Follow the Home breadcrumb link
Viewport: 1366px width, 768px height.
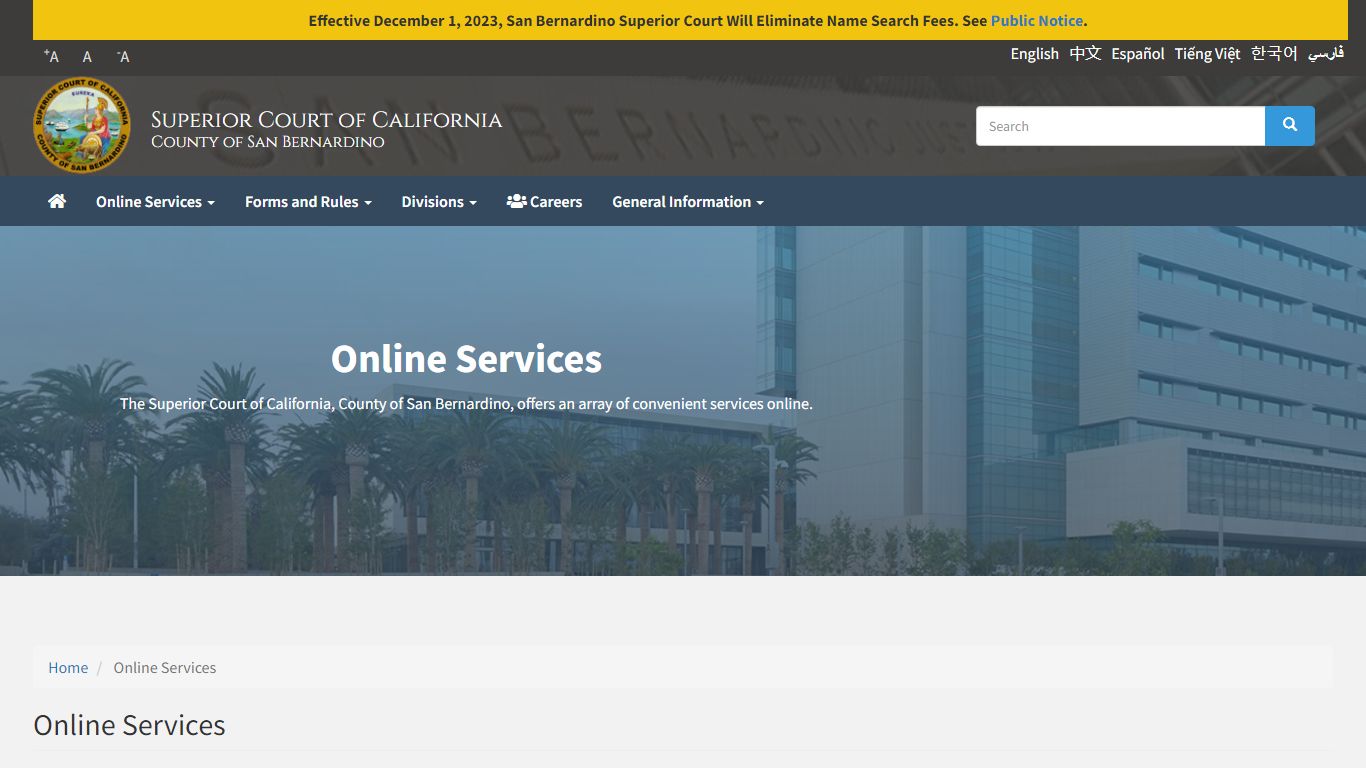coord(68,667)
